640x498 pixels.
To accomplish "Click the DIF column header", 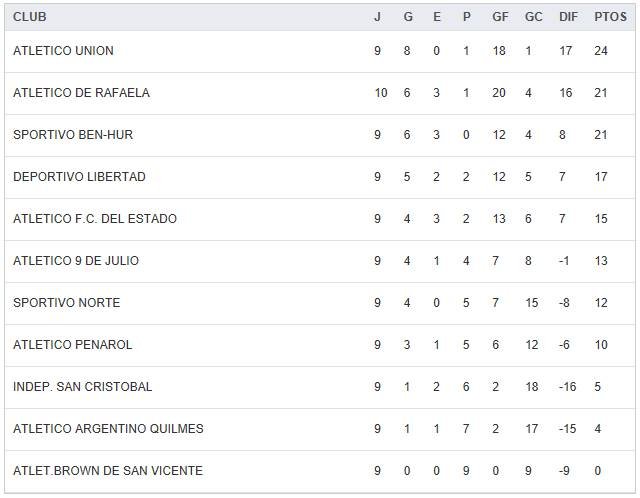I will click(569, 17).
